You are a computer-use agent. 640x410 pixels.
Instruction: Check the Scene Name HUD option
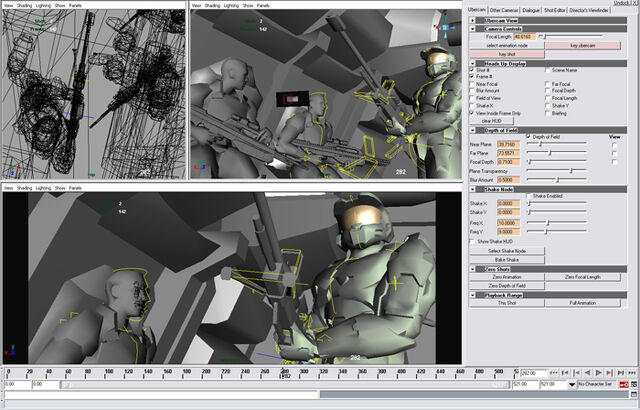(547, 70)
